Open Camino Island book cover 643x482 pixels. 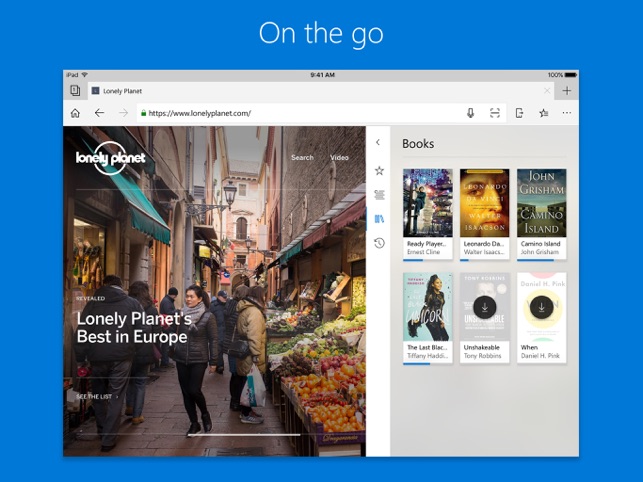[x=542, y=203]
